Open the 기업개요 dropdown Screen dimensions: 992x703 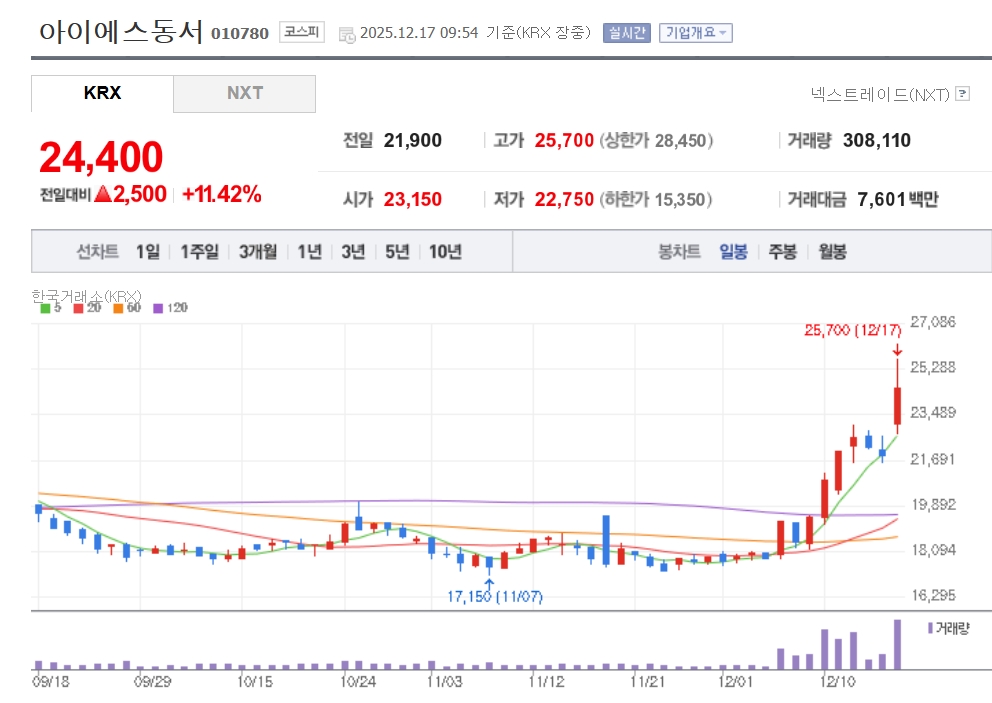(695, 33)
